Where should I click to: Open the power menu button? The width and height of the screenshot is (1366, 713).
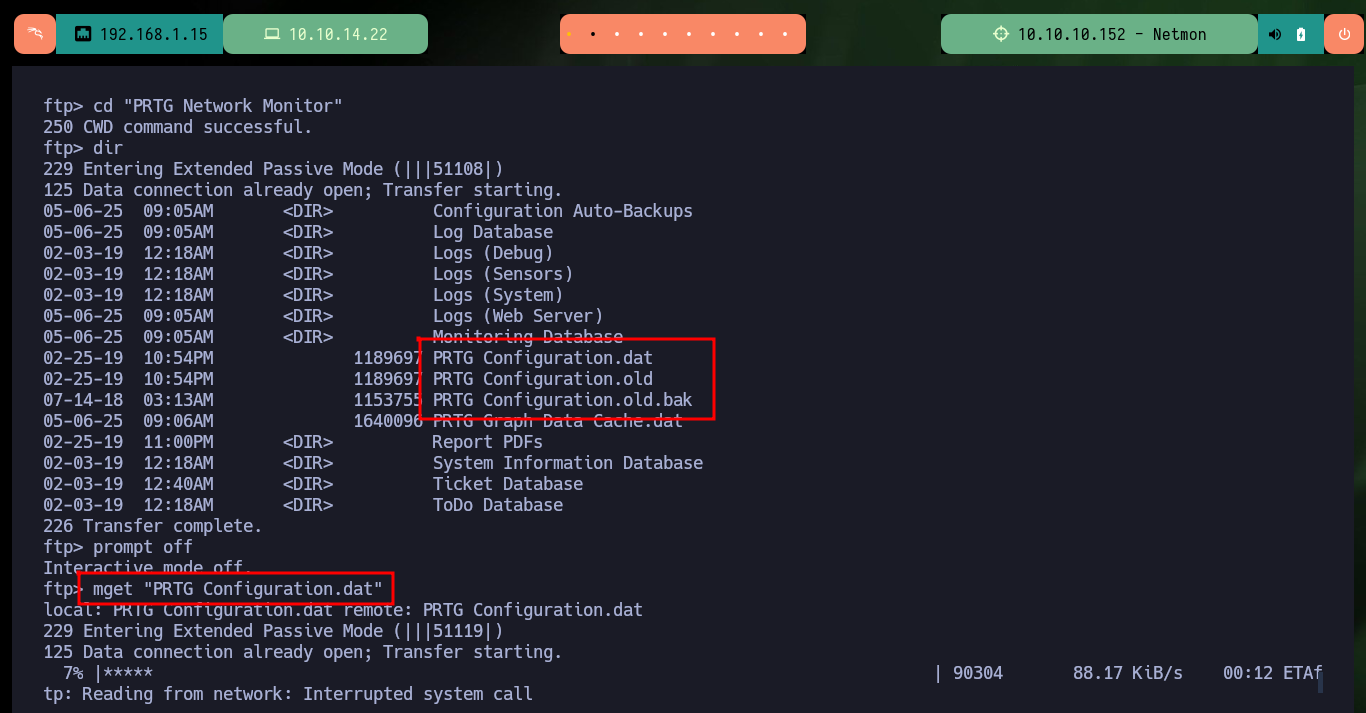pyautogui.click(x=1343, y=34)
